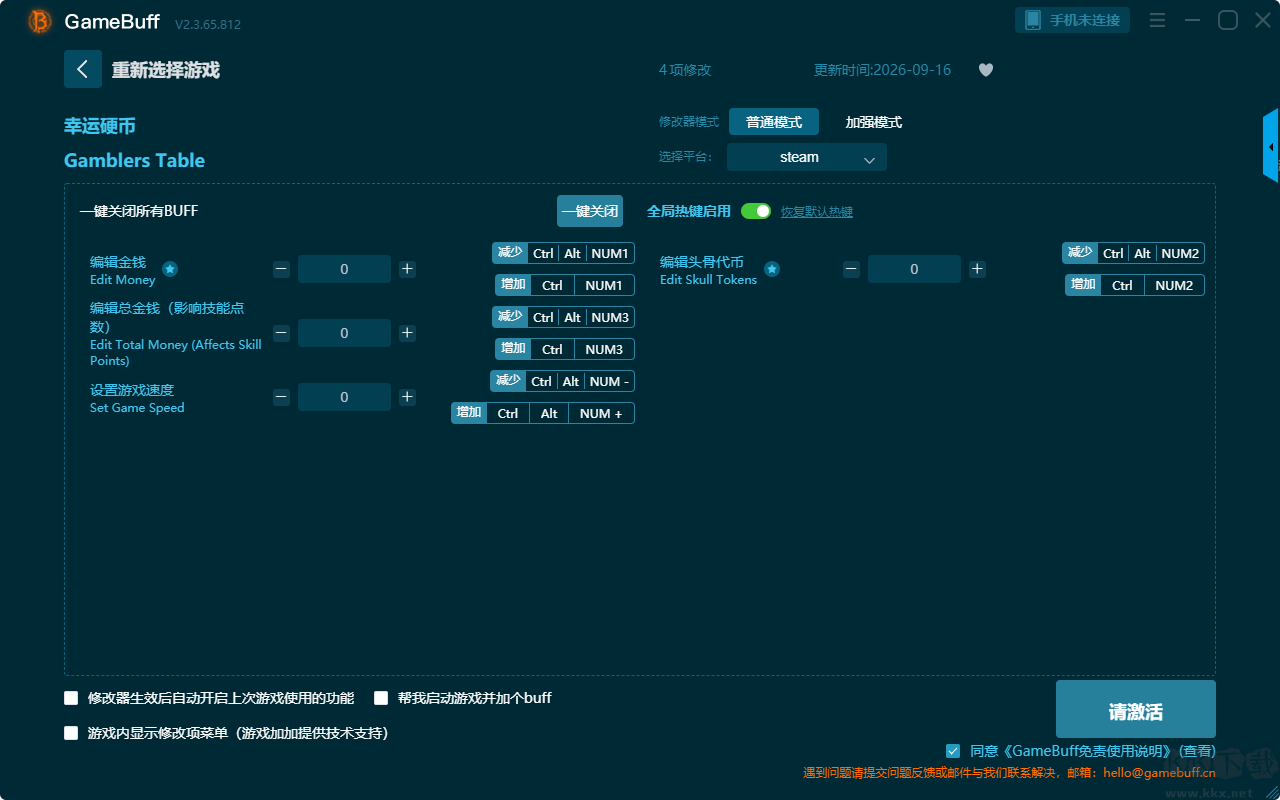Click the 恢复默认热键 restore default hotkeys link
The width and height of the screenshot is (1280, 800).
(x=817, y=212)
